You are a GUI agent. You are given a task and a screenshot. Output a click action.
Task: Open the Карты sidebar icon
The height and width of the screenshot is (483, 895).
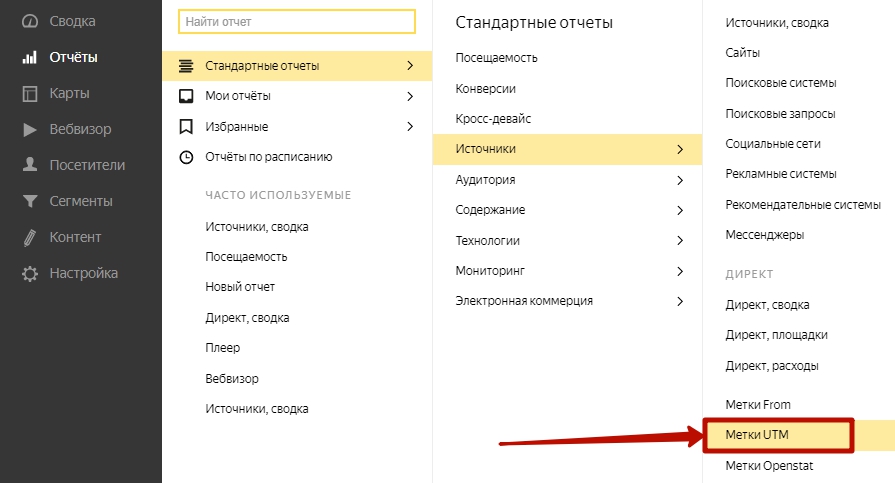(x=30, y=93)
